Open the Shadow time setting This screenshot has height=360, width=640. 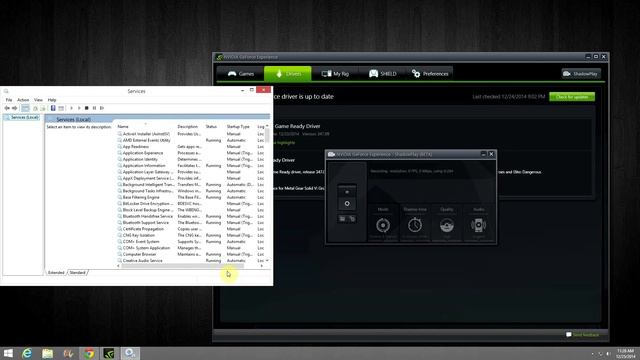[x=415, y=224]
